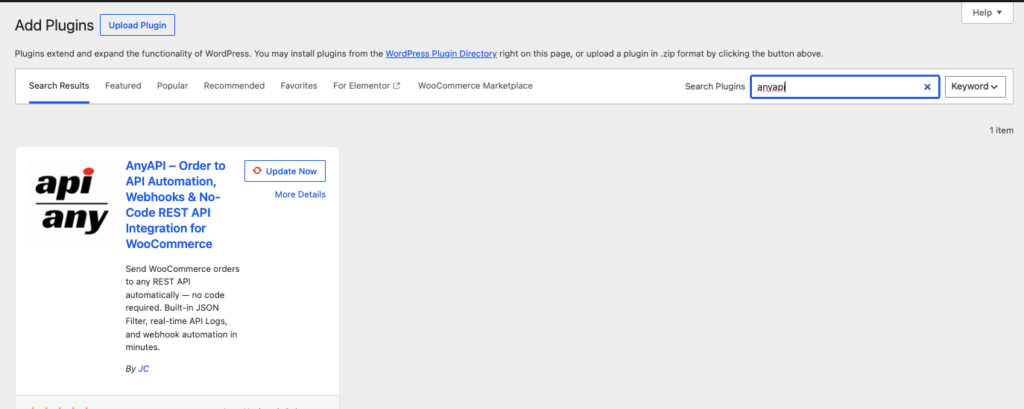Open the Popular plugins tab
The image size is (1024, 409).
[x=172, y=86]
